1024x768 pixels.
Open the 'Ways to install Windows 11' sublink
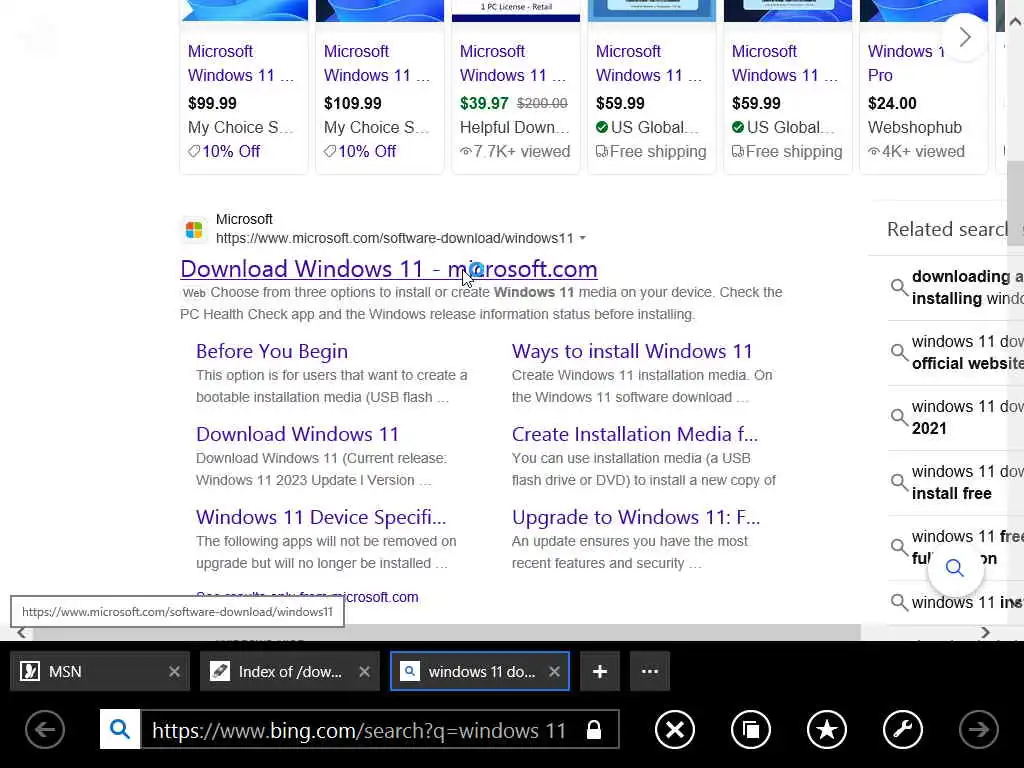click(x=632, y=351)
